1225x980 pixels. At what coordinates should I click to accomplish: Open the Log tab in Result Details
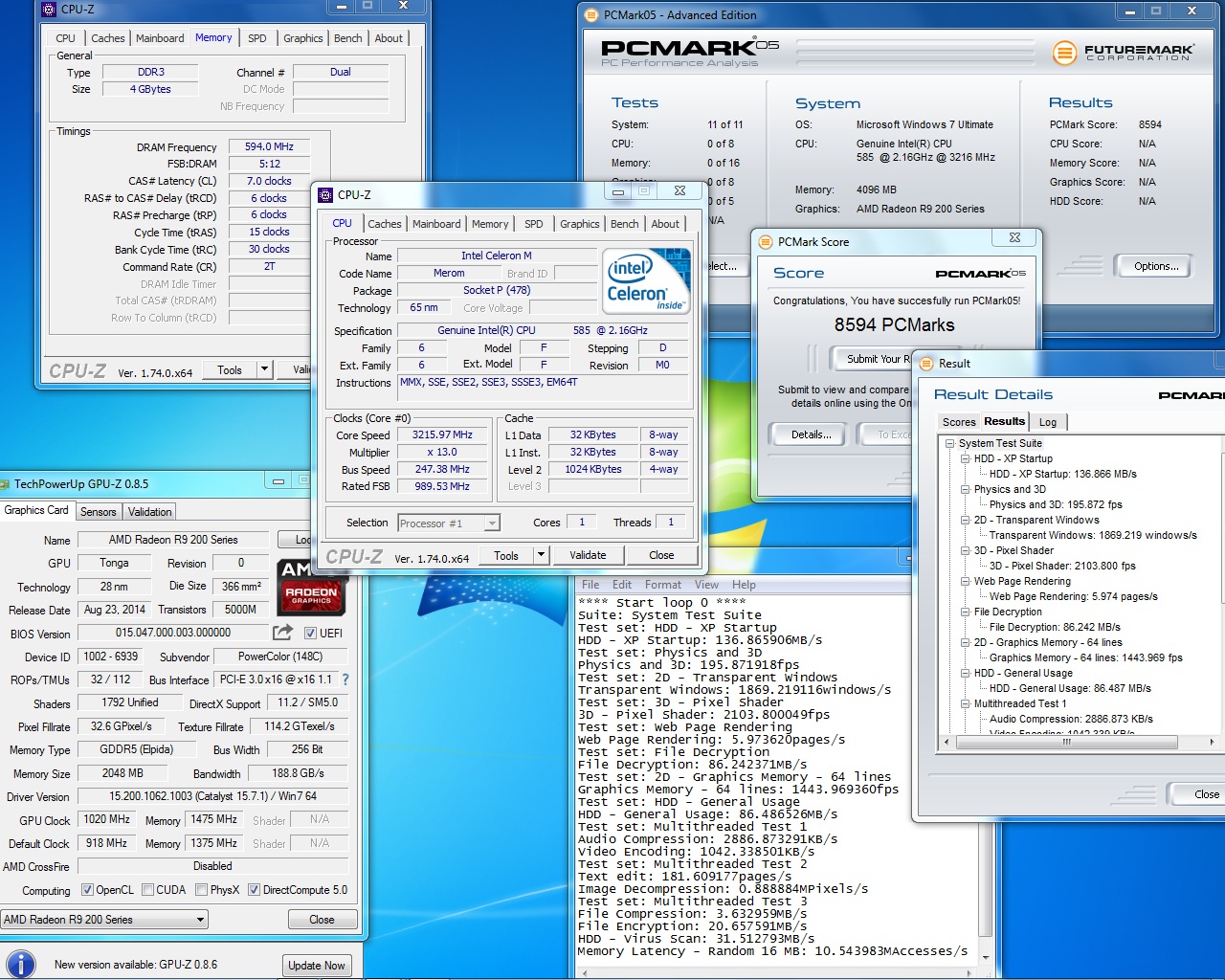tap(1048, 422)
